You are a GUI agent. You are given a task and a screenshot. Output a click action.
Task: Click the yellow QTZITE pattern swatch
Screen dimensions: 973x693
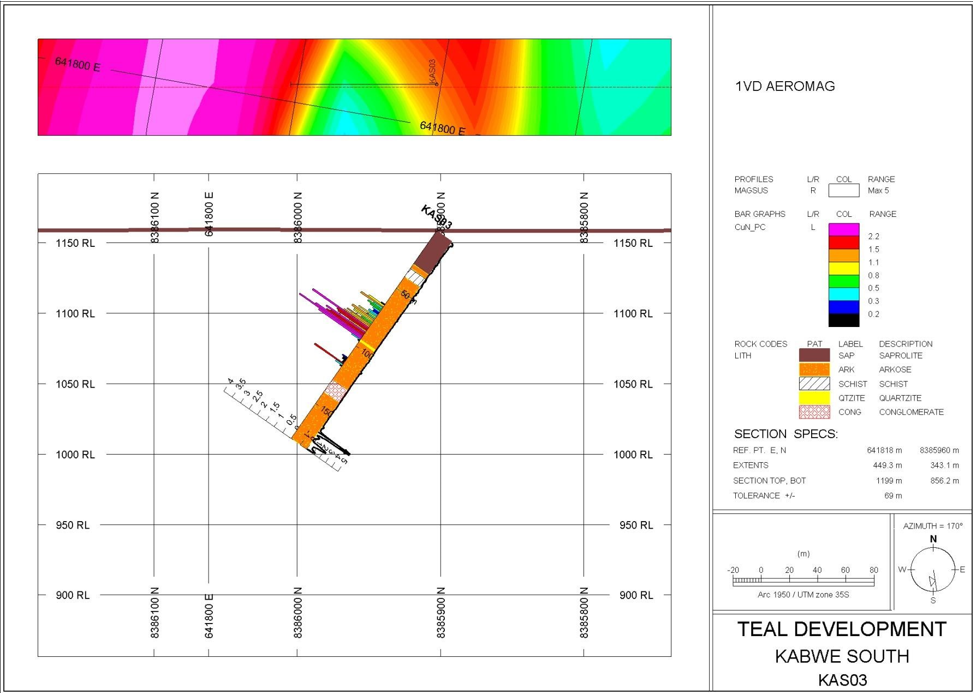tap(814, 398)
